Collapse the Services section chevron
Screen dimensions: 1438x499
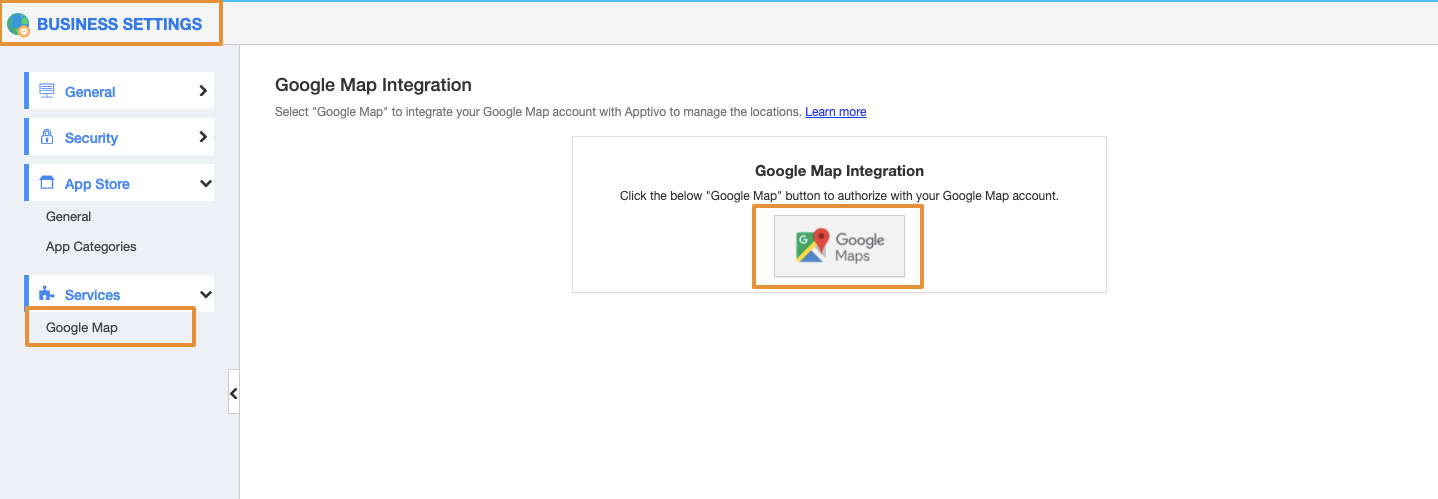click(205, 294)
